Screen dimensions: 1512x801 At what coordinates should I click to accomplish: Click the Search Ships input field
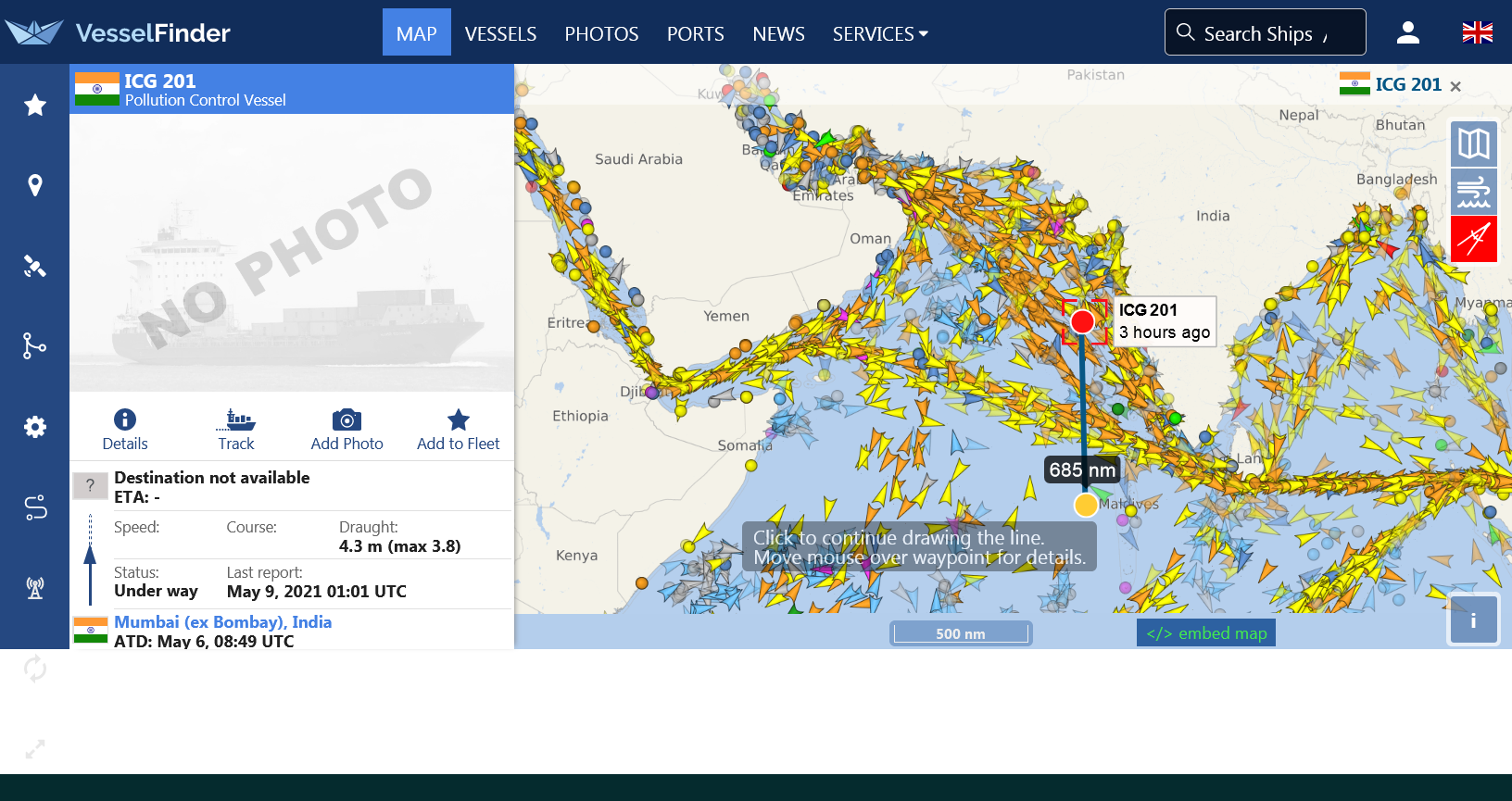(x=1266, y=32)
